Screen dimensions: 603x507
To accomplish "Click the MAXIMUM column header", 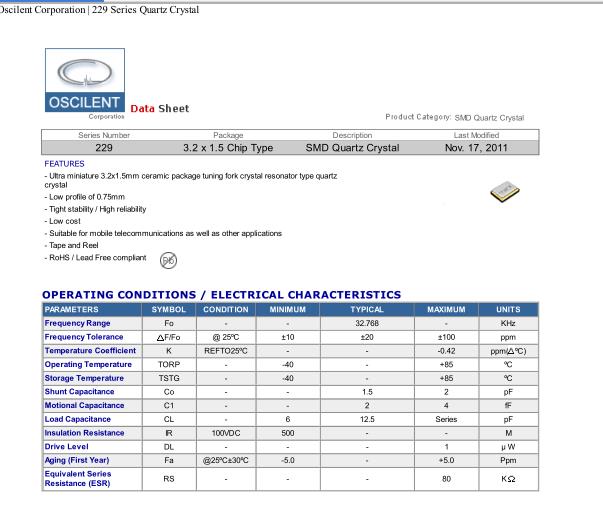I will 447,310.
